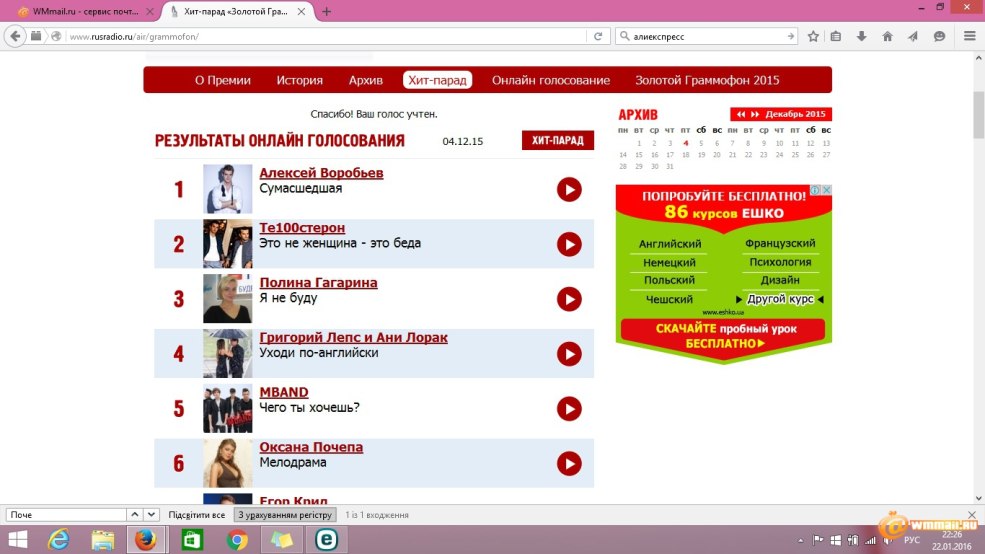Go to browser home page icon
The height and width of the screenshot is (554, 985).
click(x=887, y=36)
